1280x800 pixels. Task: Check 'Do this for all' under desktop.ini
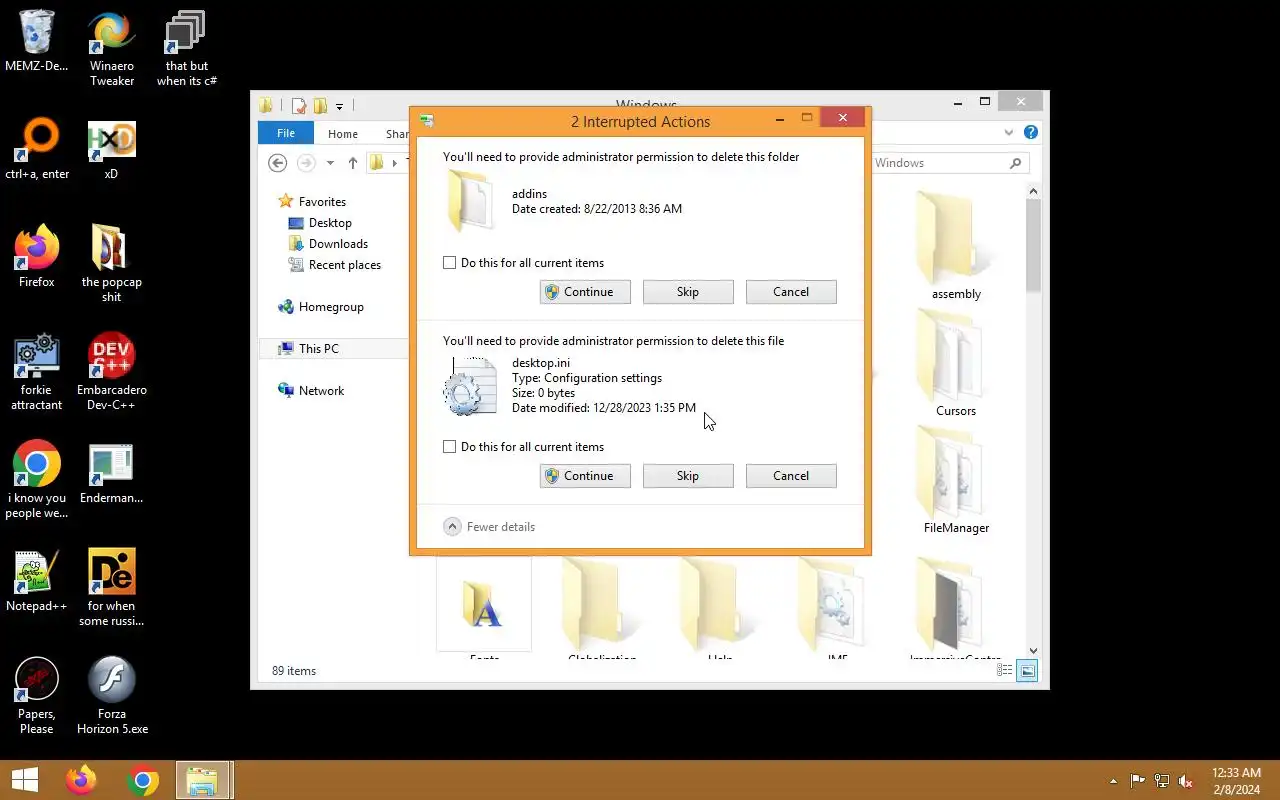coord(450,447)
